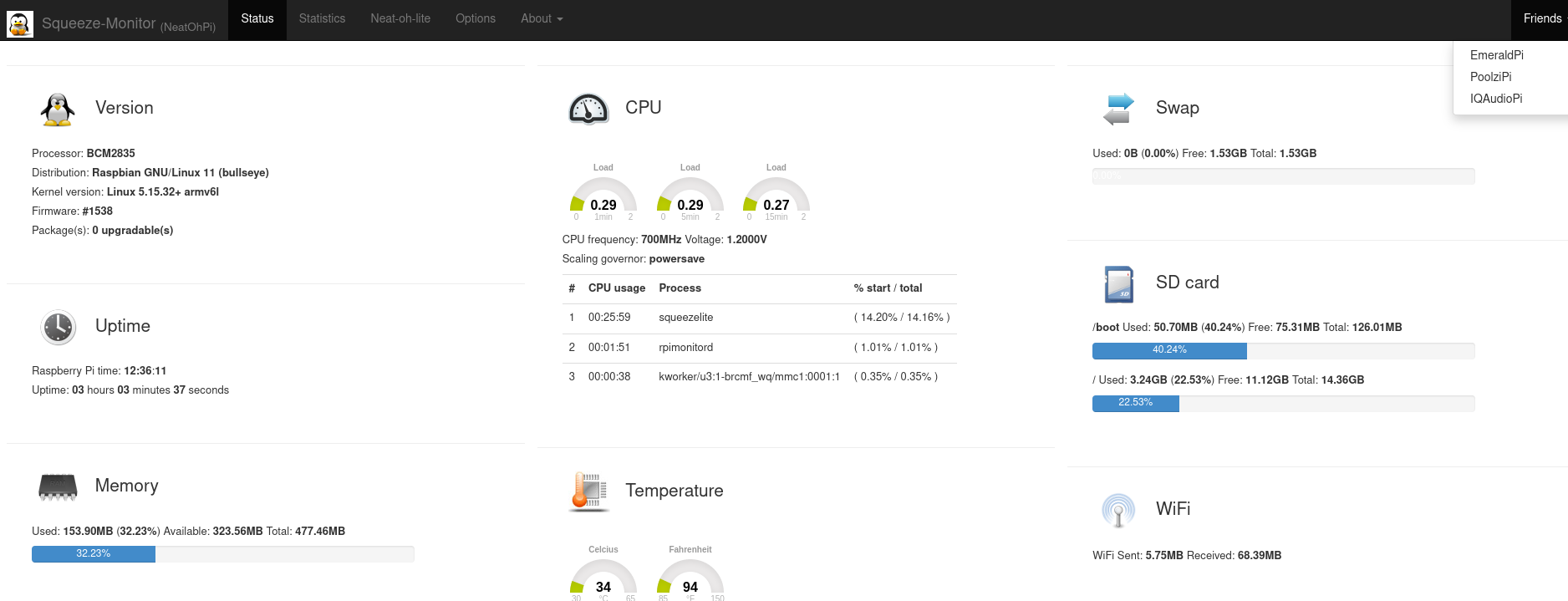1568x601 pixels.
Task: Click the 5min CPU load gauge
Action: (690, 194)
